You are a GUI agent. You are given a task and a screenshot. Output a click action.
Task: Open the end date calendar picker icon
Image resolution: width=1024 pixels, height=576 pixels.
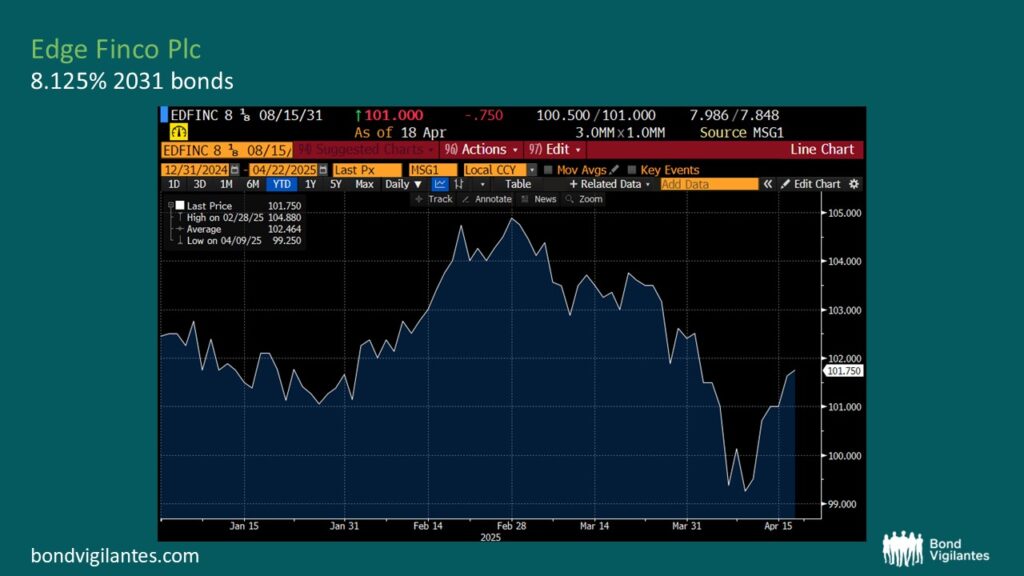323,170
